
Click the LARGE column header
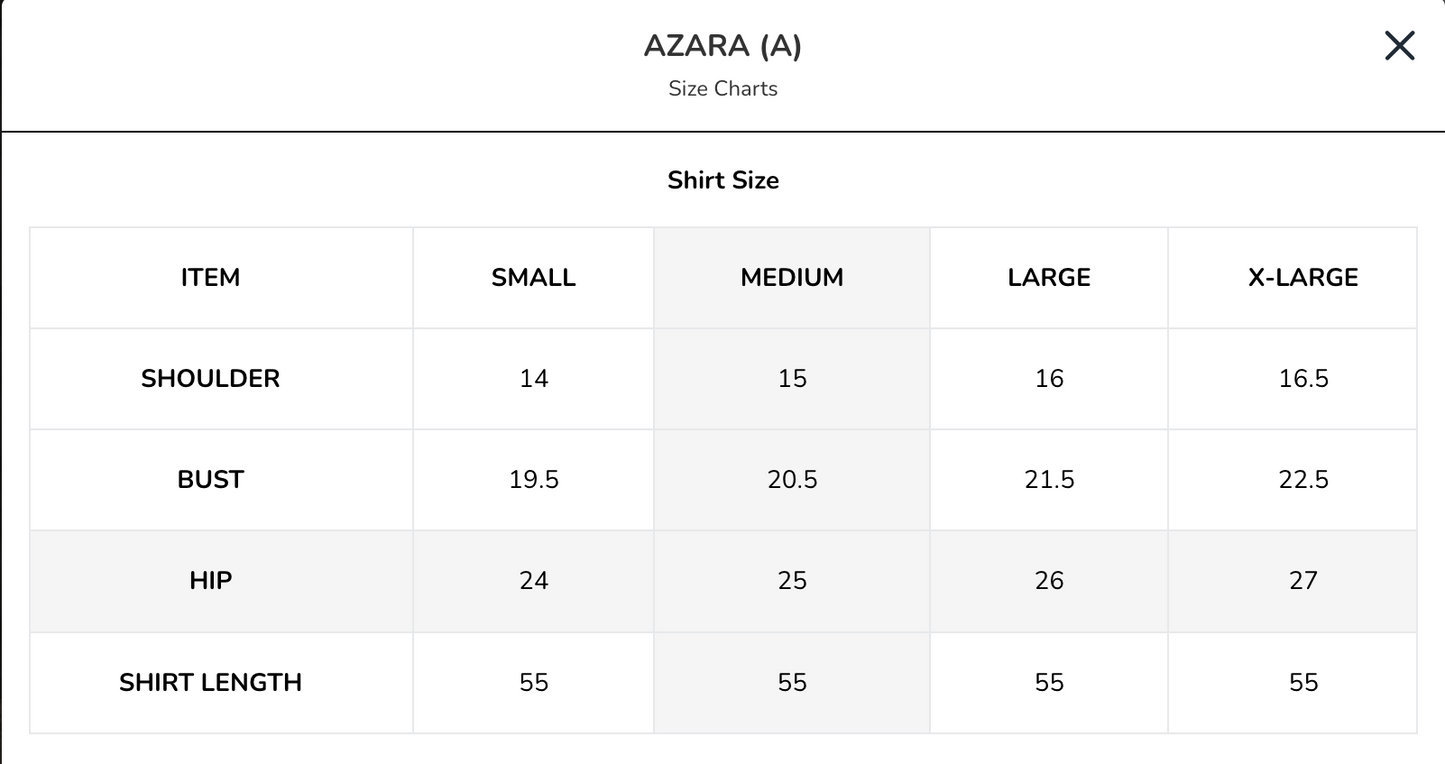point(1048,277)
